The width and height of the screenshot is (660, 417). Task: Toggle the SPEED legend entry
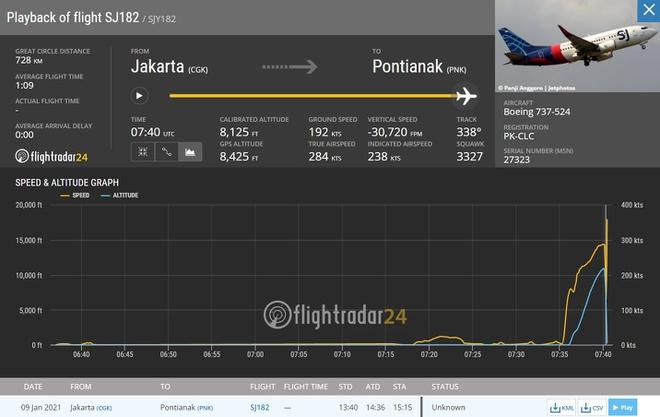[76, 195]
